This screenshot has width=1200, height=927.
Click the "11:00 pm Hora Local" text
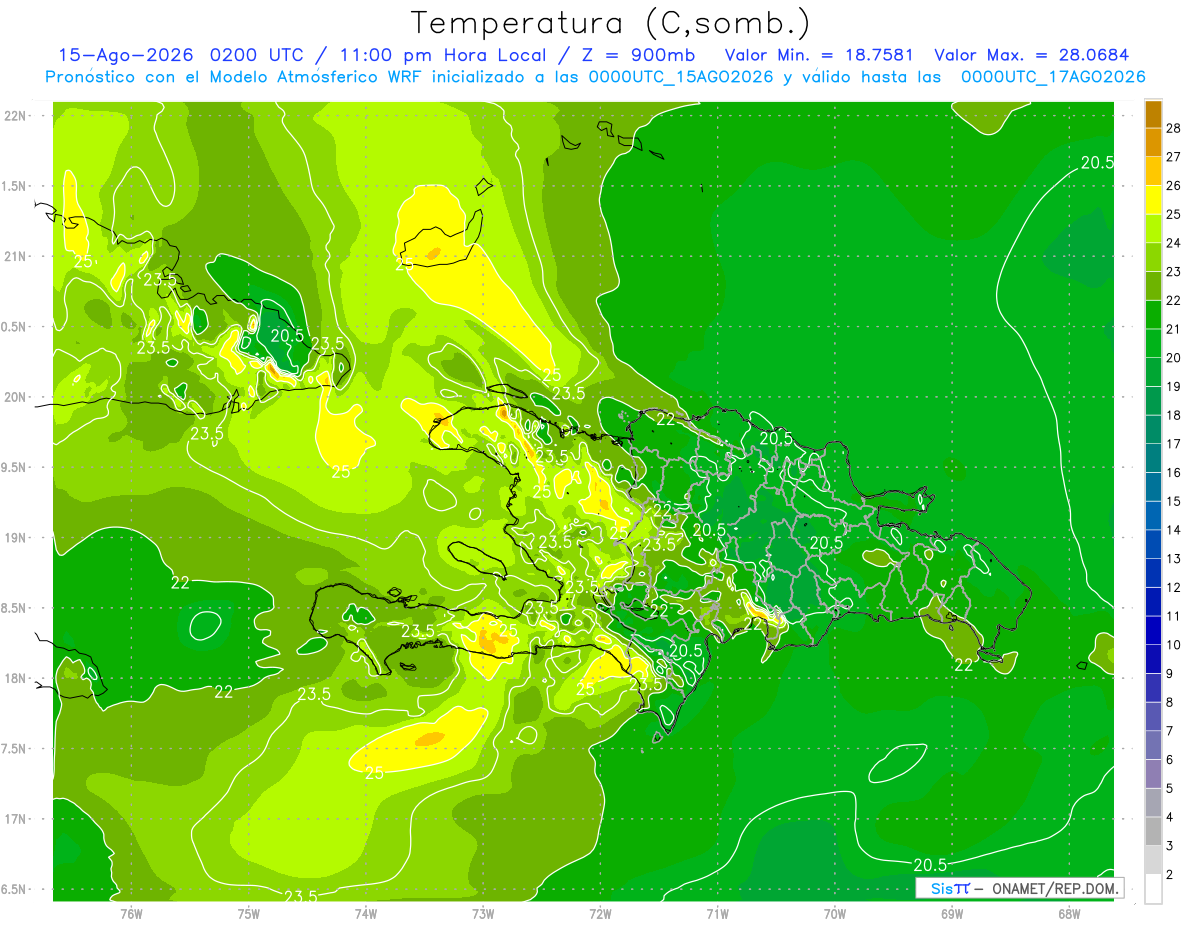(442, 55)
